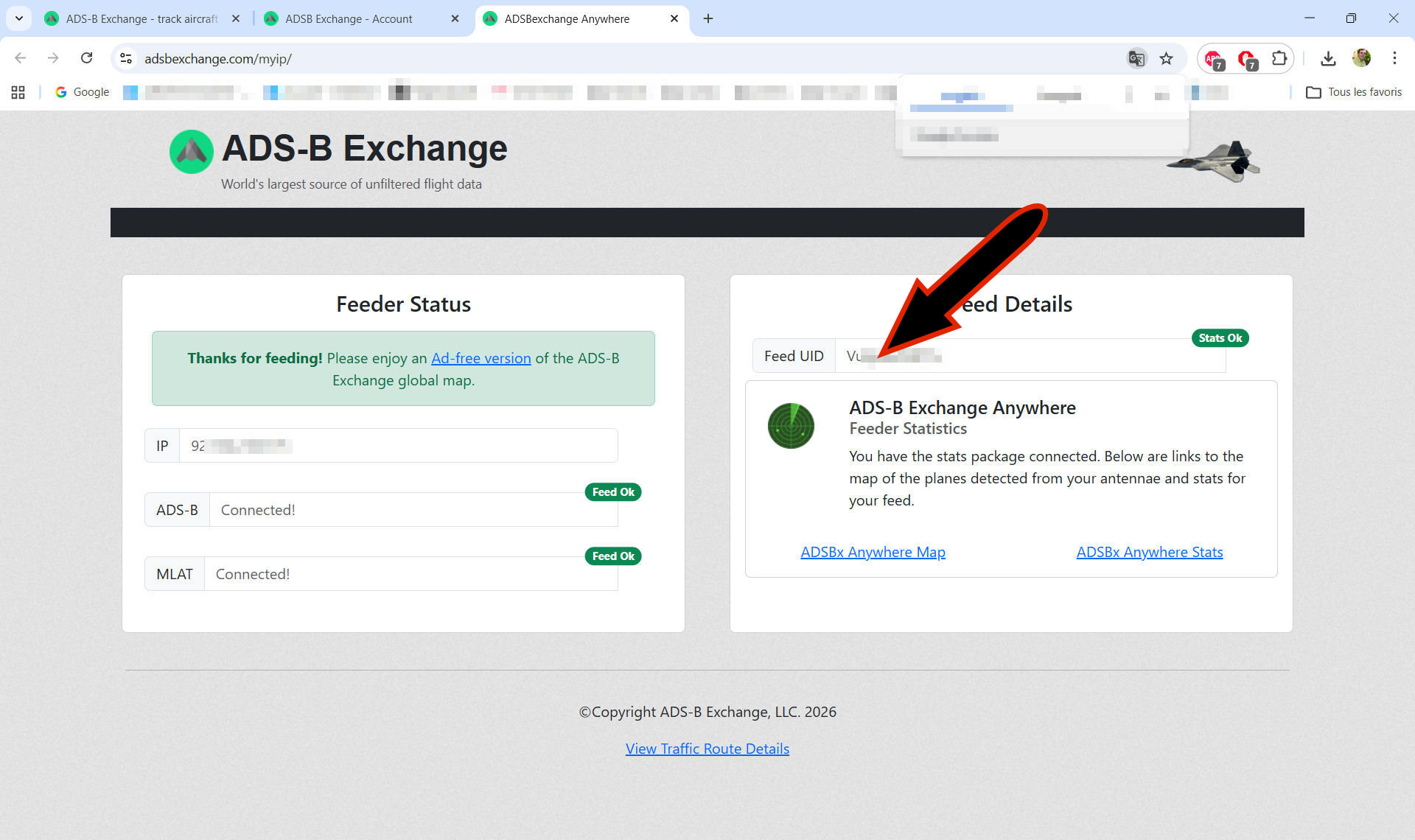Click the Feed UID value field
The width and height of the screenshot is (1415, 840).
pyautogui.click(x=1030, y=356)
